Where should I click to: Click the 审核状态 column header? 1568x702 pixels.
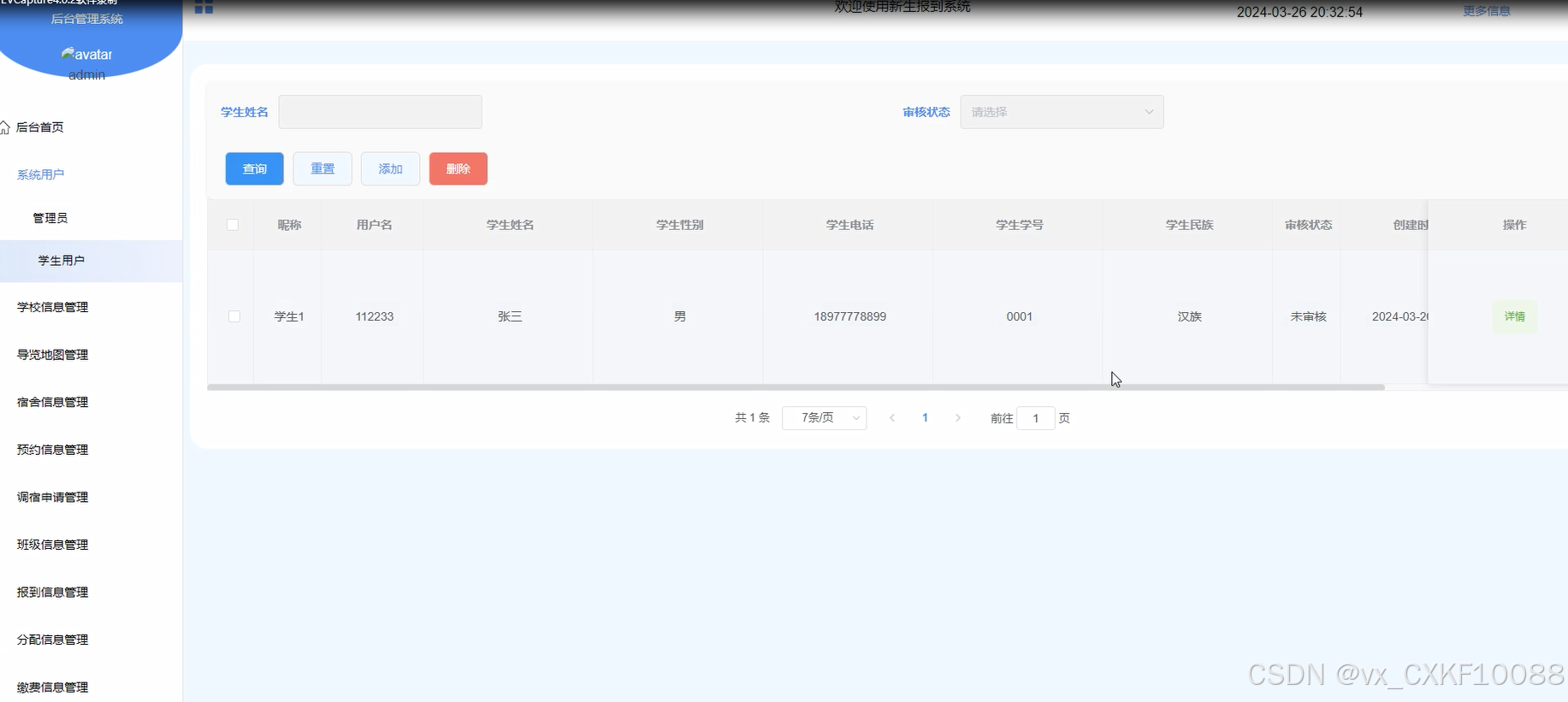pos(1308,225)
